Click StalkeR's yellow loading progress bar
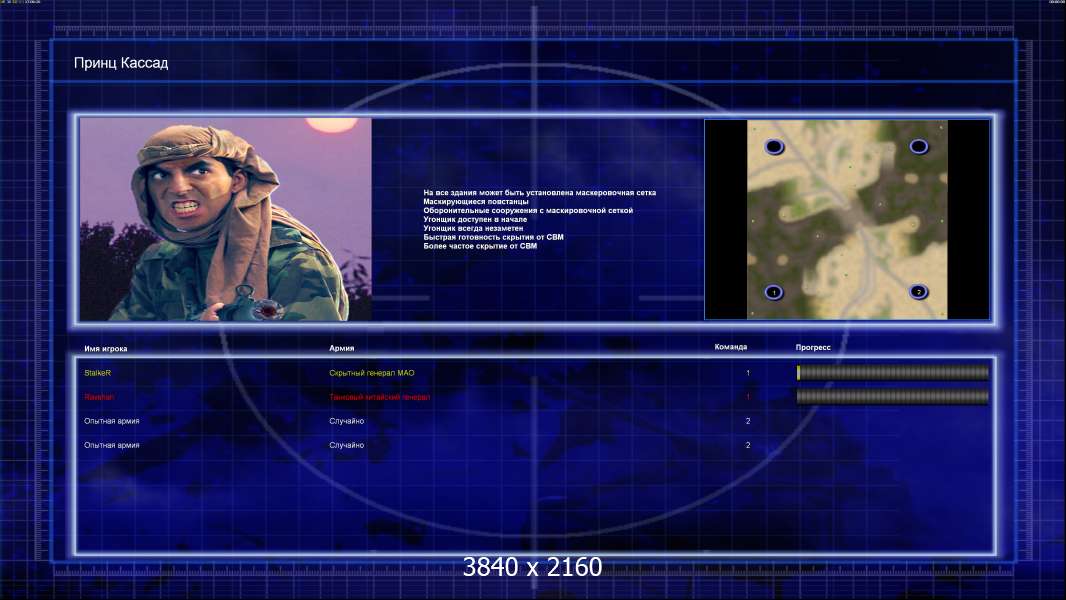The height and width of the screenshot is (600, 1066). (893, 372)
